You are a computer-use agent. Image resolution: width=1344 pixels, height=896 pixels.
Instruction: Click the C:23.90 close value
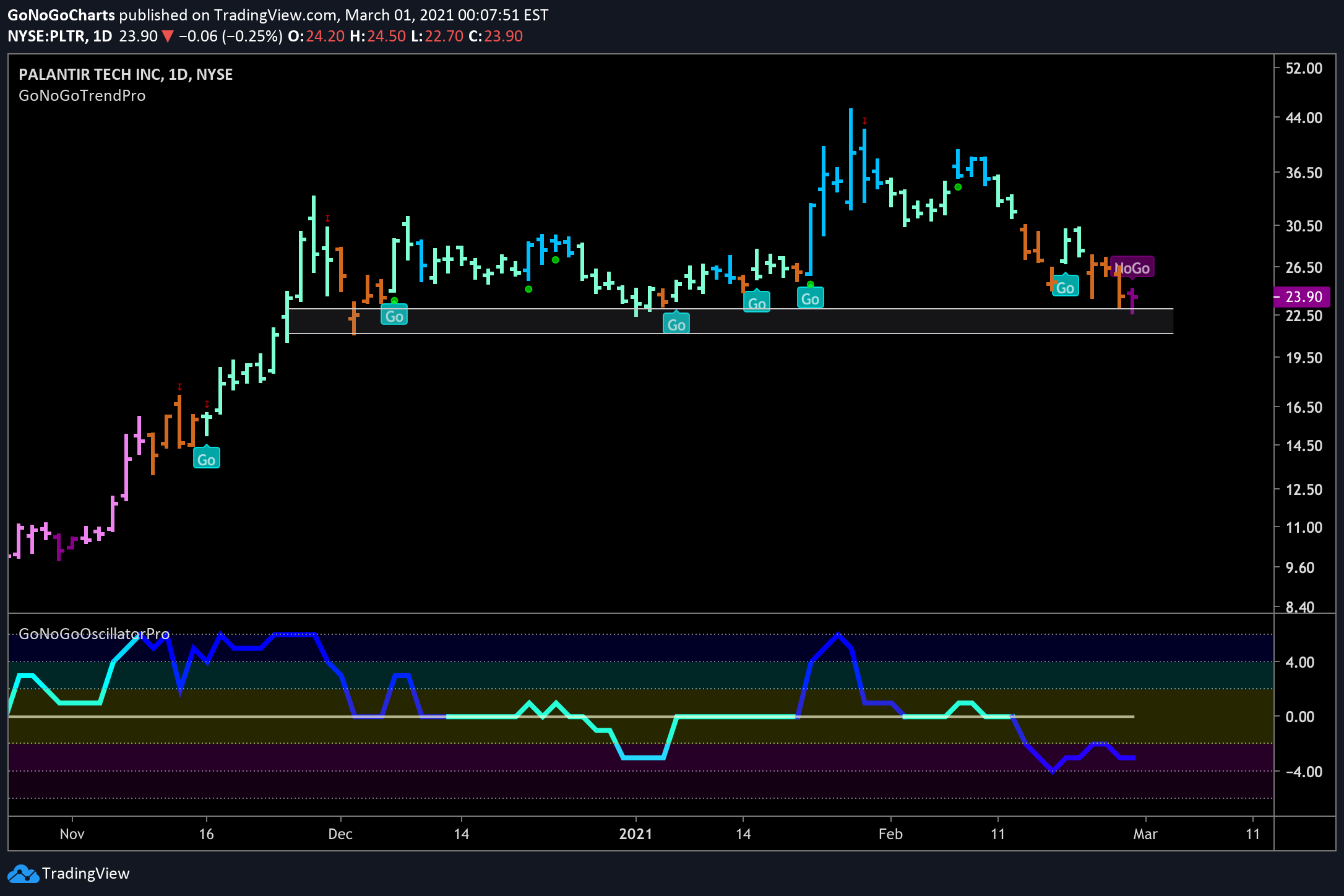(x=496, y=37)
